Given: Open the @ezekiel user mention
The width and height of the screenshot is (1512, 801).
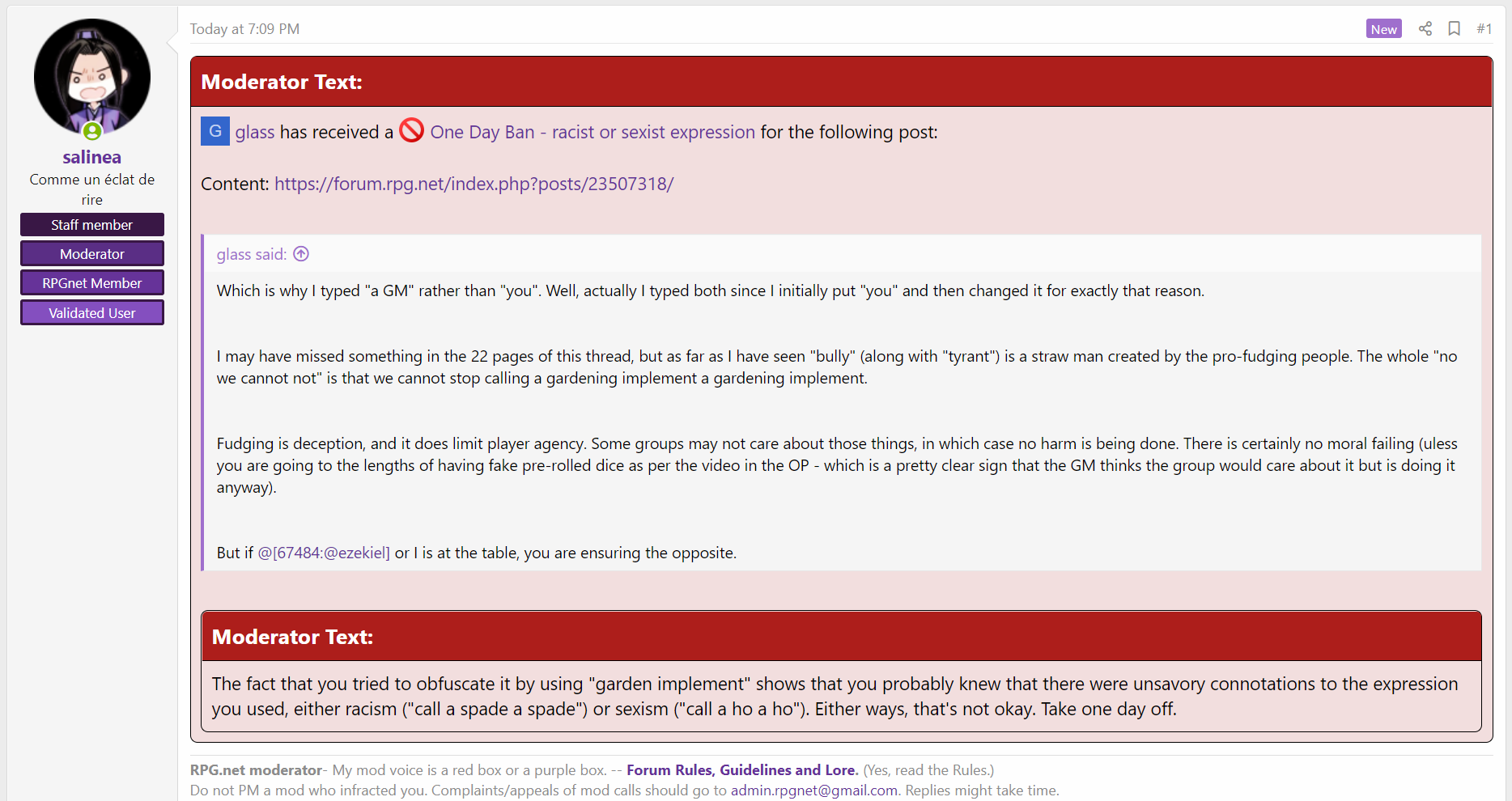Looking at the screenshot, I should click(x=324, y=553).
